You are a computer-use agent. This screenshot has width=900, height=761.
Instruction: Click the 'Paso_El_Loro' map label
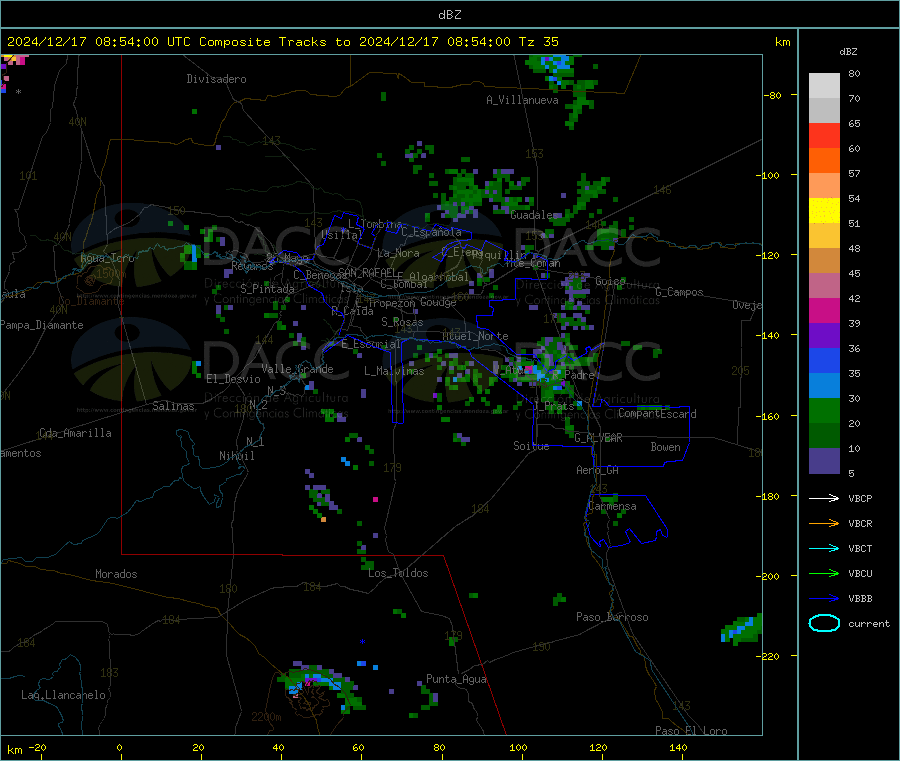coord(691,731)
